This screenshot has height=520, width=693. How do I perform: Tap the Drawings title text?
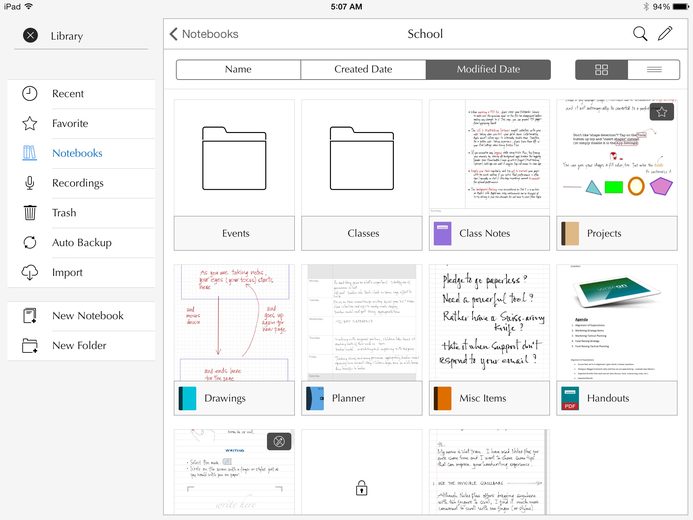point(225,398)
